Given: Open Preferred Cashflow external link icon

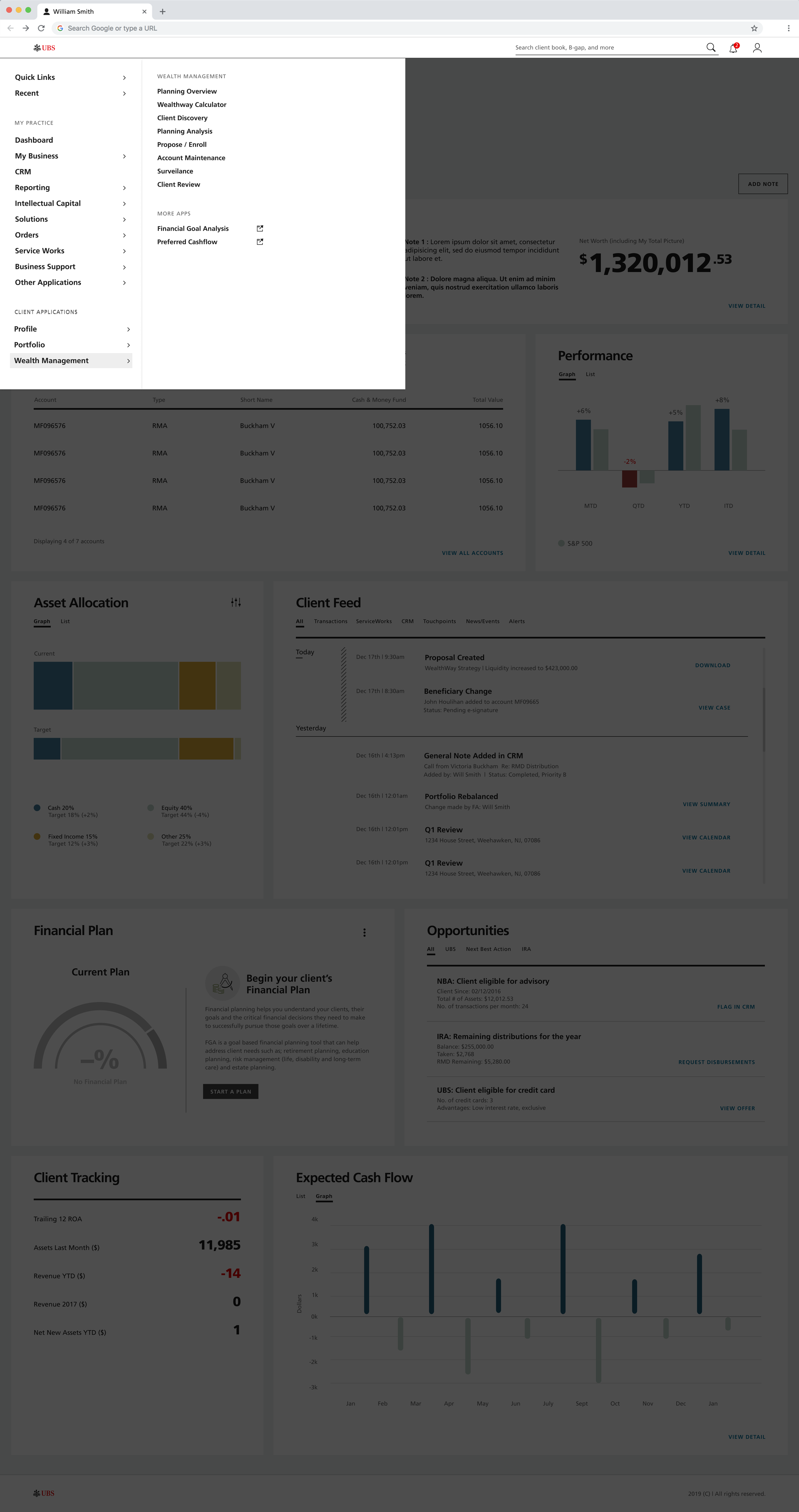Looking at the screenshot, I should tap(260, 241).
